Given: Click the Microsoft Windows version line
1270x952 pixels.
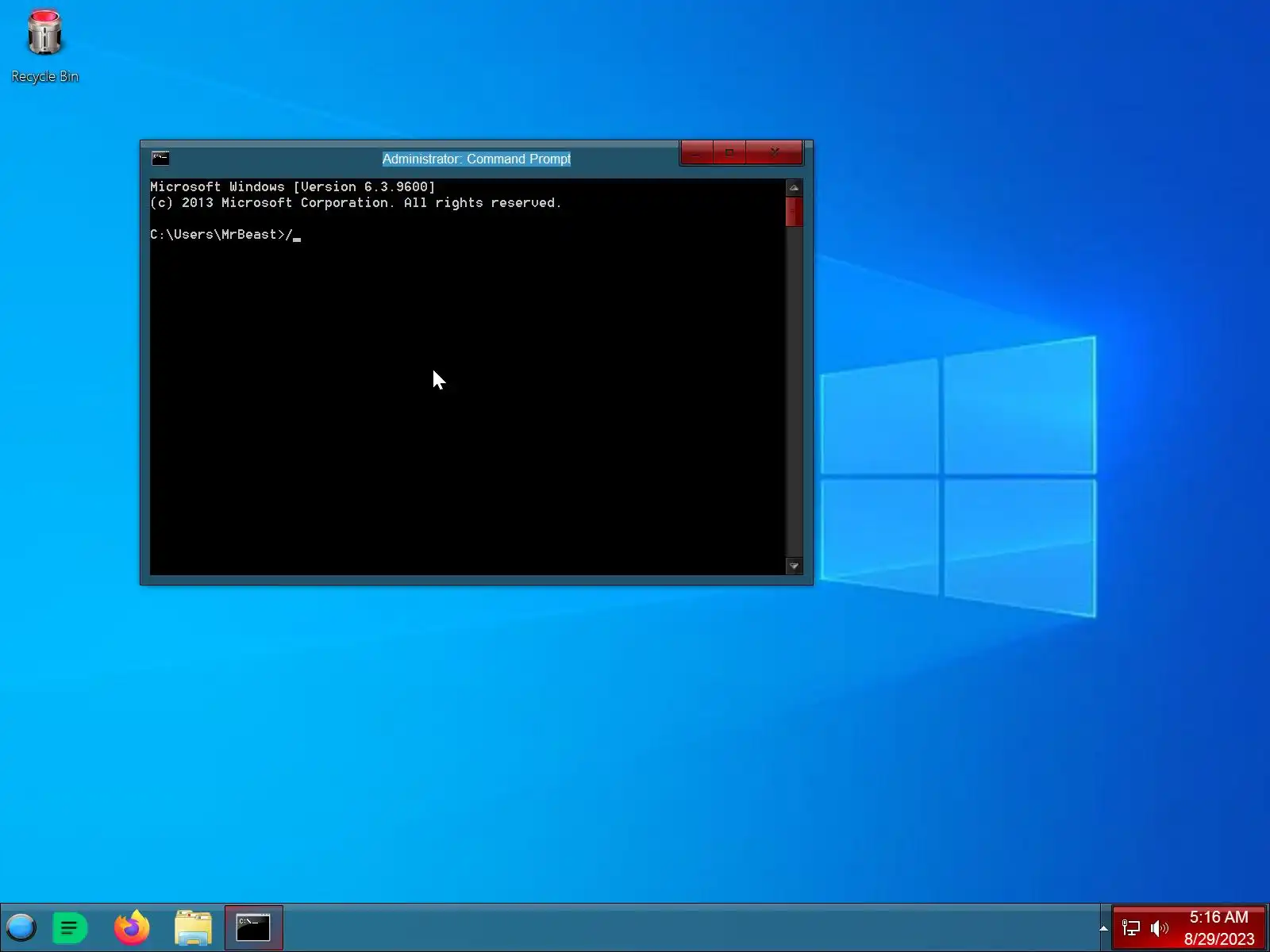Looking at the screenshot, I should 293,187.
